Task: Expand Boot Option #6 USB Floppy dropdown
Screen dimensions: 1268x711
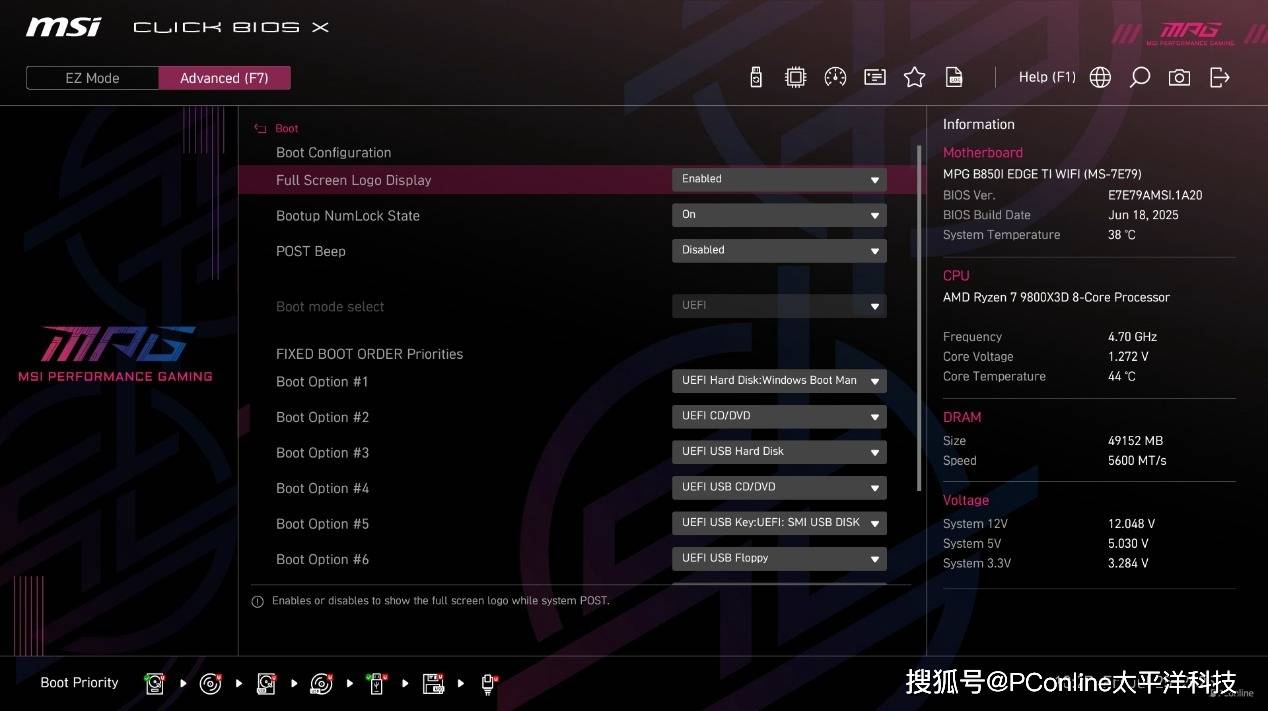Action: (x=779, y=558)
